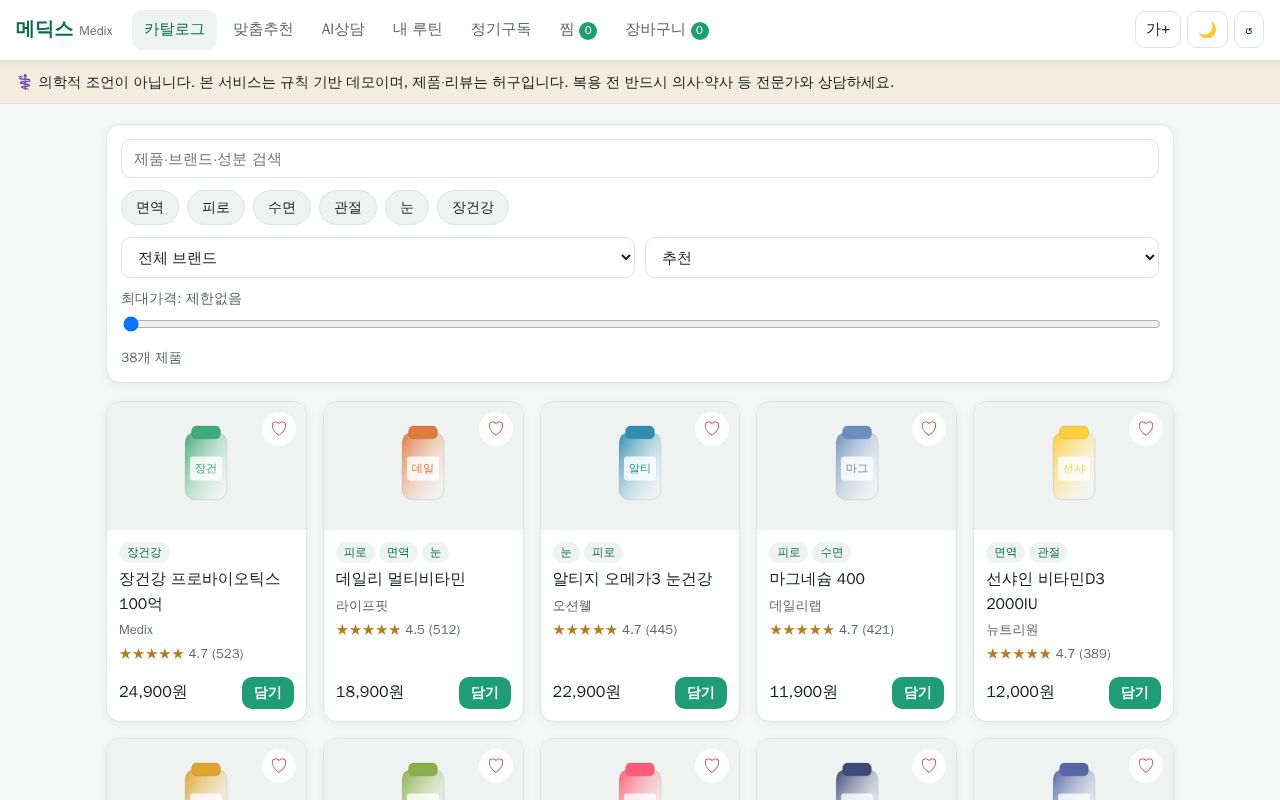Toggle the 눈 filter chip
The height and width of the screenshot is (800, 1280).
pos(407,208)
